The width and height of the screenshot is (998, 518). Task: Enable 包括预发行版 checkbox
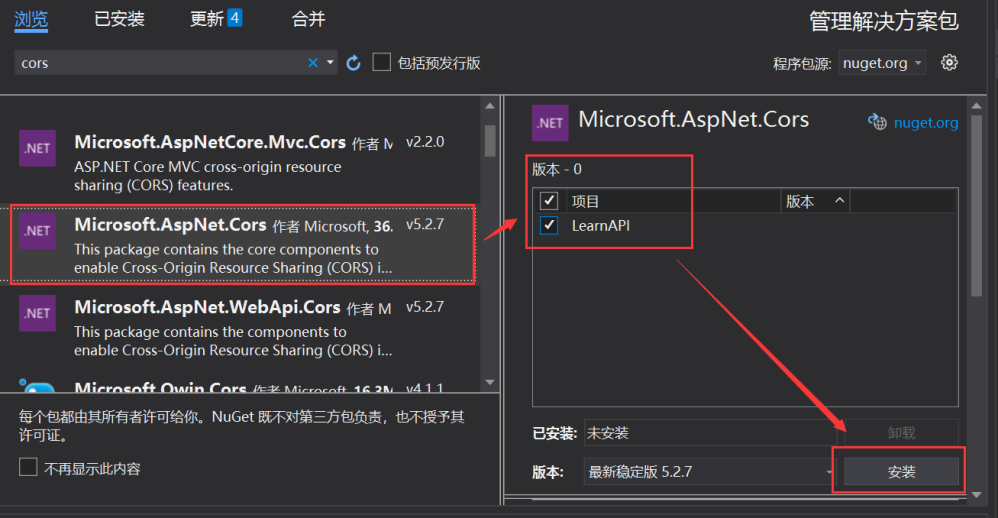[x=381, y=62]
